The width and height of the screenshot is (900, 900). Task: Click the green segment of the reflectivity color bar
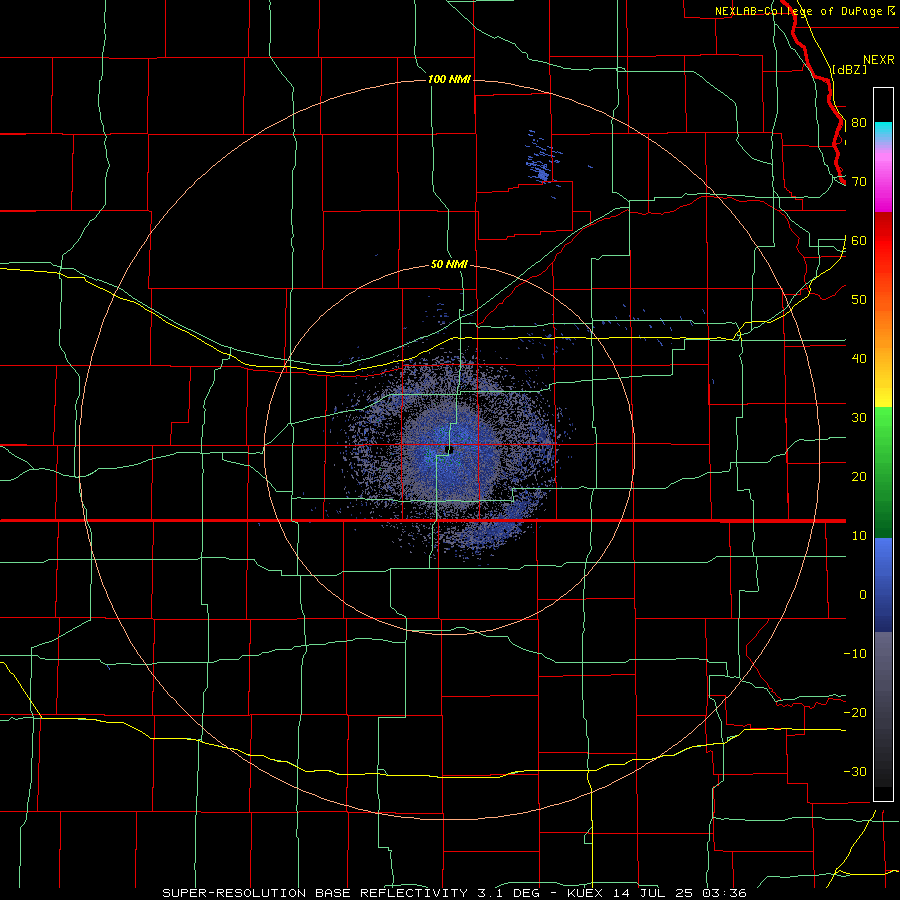883,472
